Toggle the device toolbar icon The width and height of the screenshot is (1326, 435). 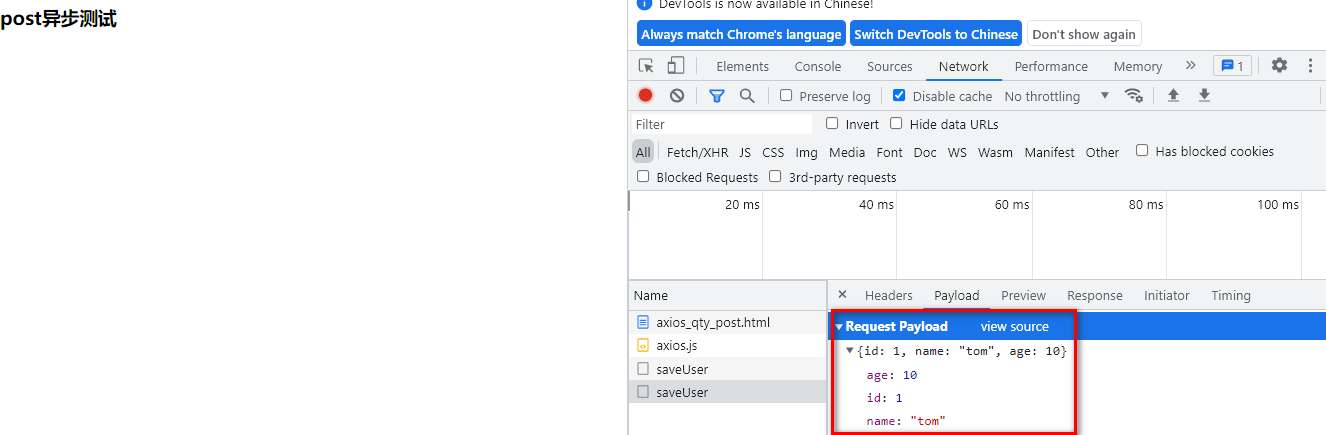coord(676,66)
